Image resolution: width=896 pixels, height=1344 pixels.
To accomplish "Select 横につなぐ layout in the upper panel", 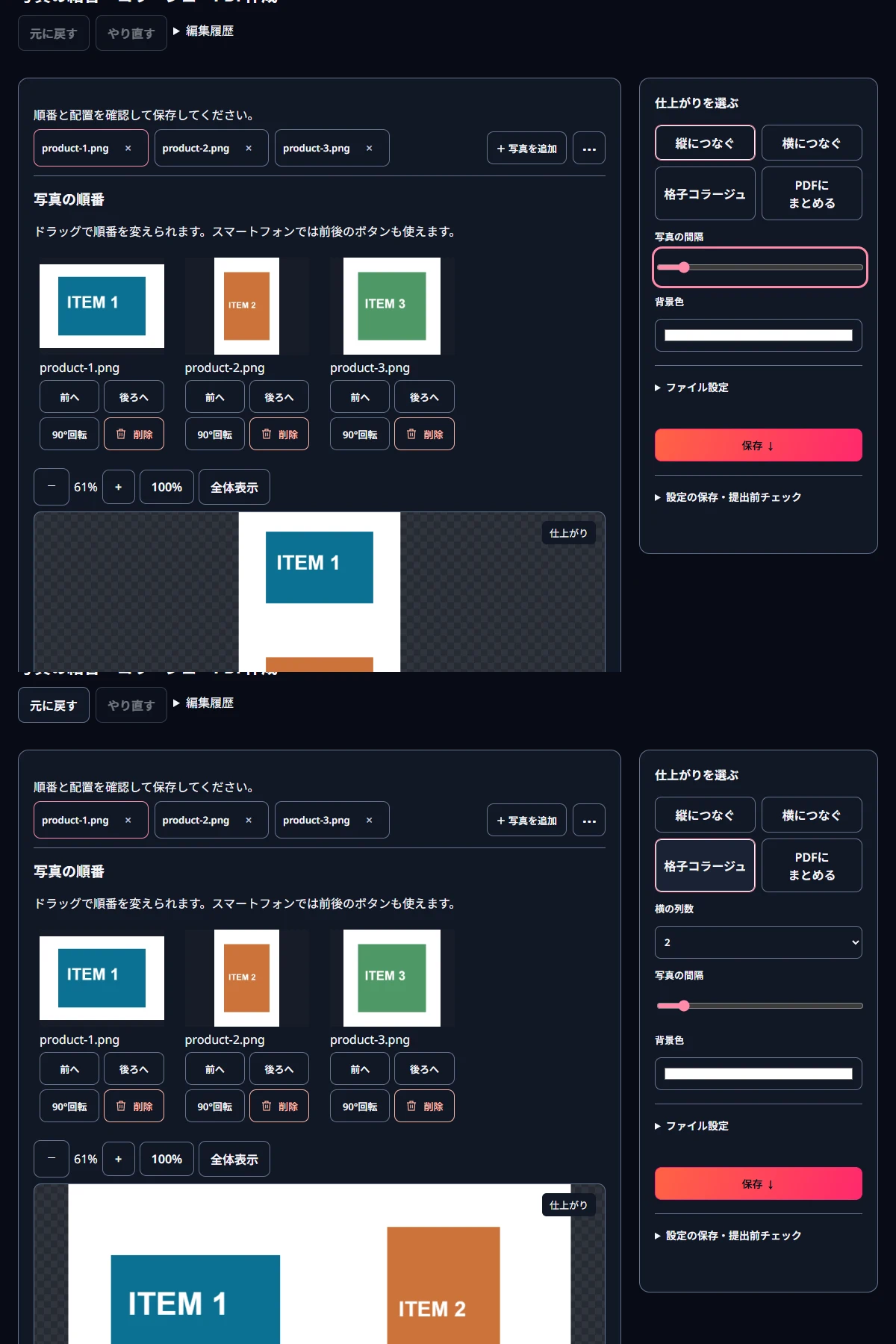I will click(812, 143).
